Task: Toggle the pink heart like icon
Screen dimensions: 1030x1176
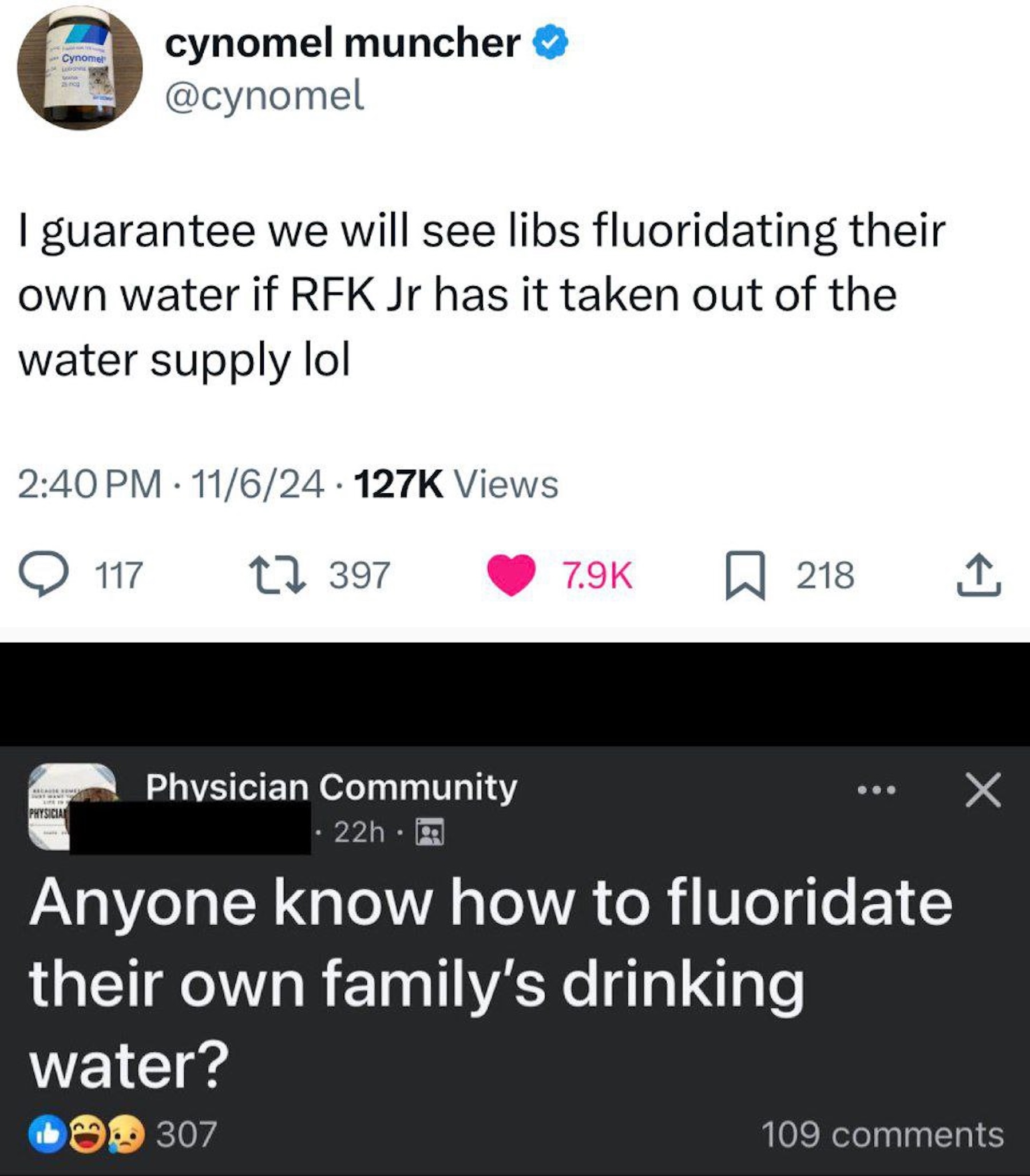Action: point(512,575)
